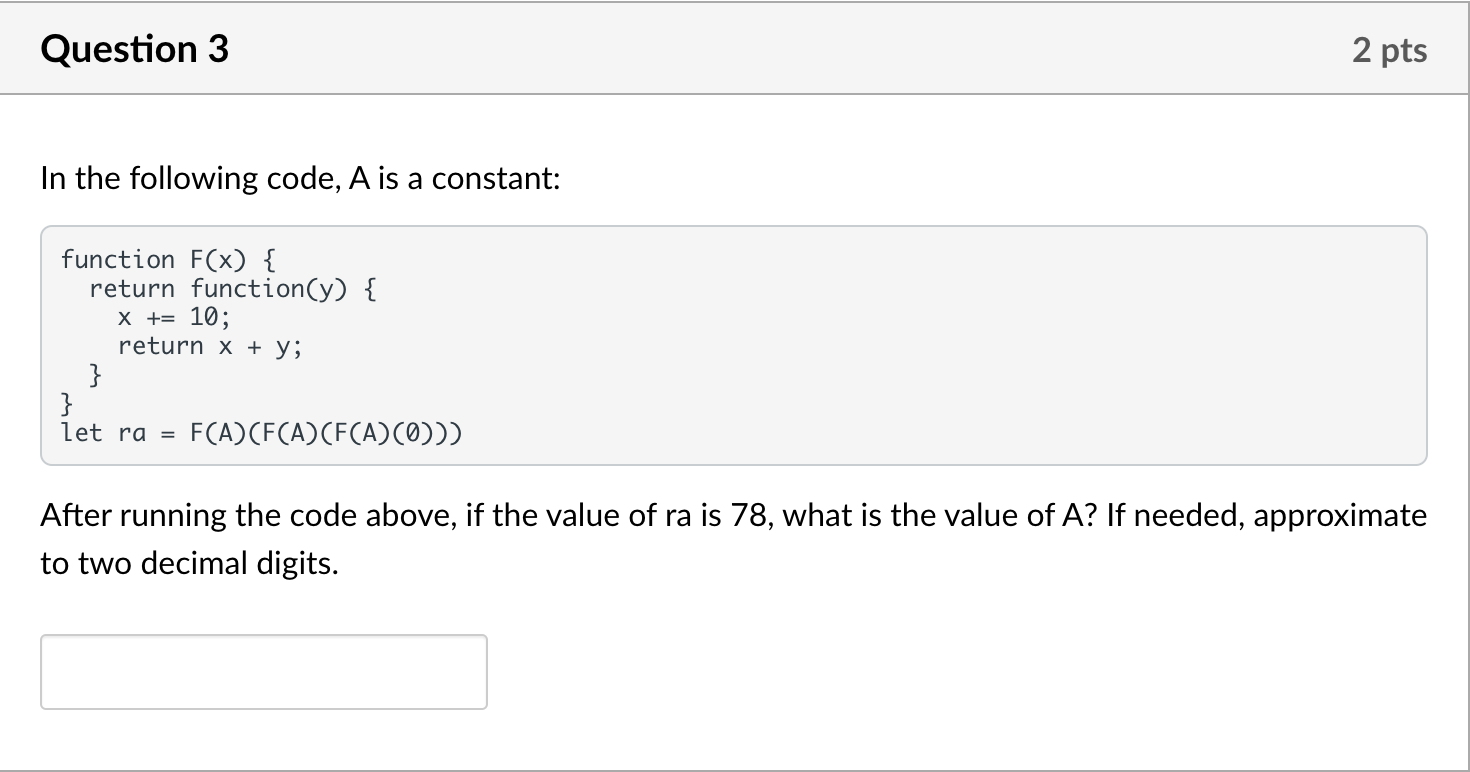Click the line return x + y;
Viewport: 1470px width, 772px height.
(208, 345)
